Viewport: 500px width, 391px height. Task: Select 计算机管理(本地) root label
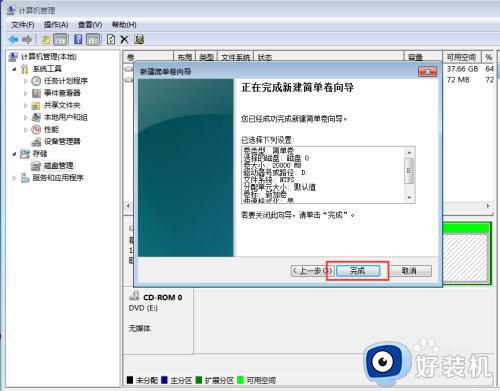tap(49, 57)
